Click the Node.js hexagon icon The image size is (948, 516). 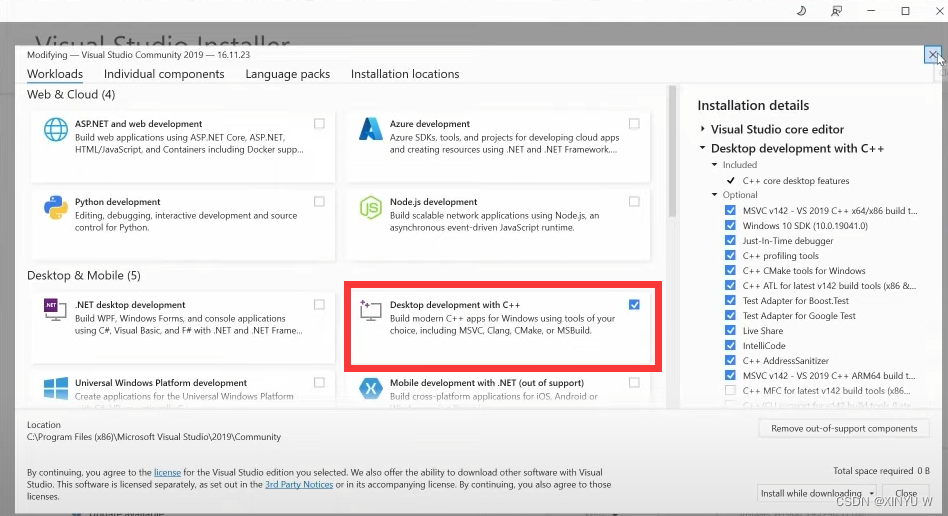click(x=371, y=207)
